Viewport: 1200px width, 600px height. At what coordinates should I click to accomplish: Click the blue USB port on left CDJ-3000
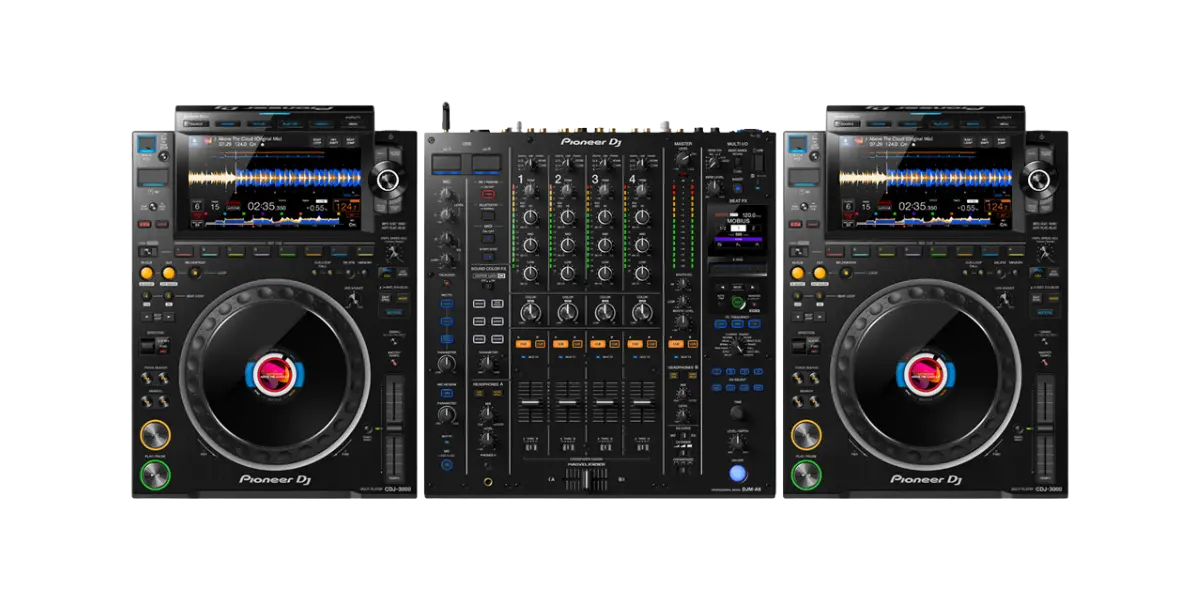click(146, 143)
